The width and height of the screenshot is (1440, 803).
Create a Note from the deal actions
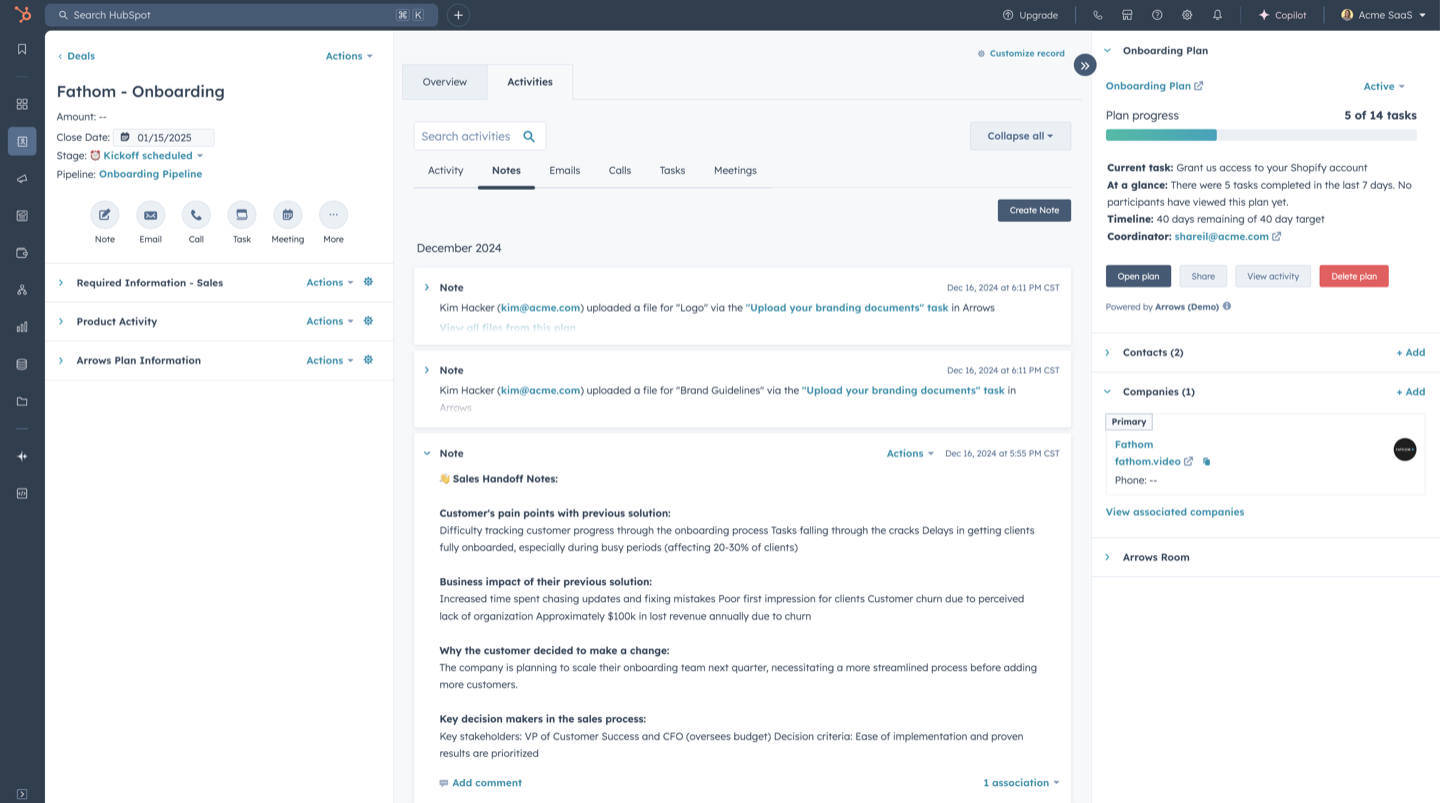[x=105, y=215]
